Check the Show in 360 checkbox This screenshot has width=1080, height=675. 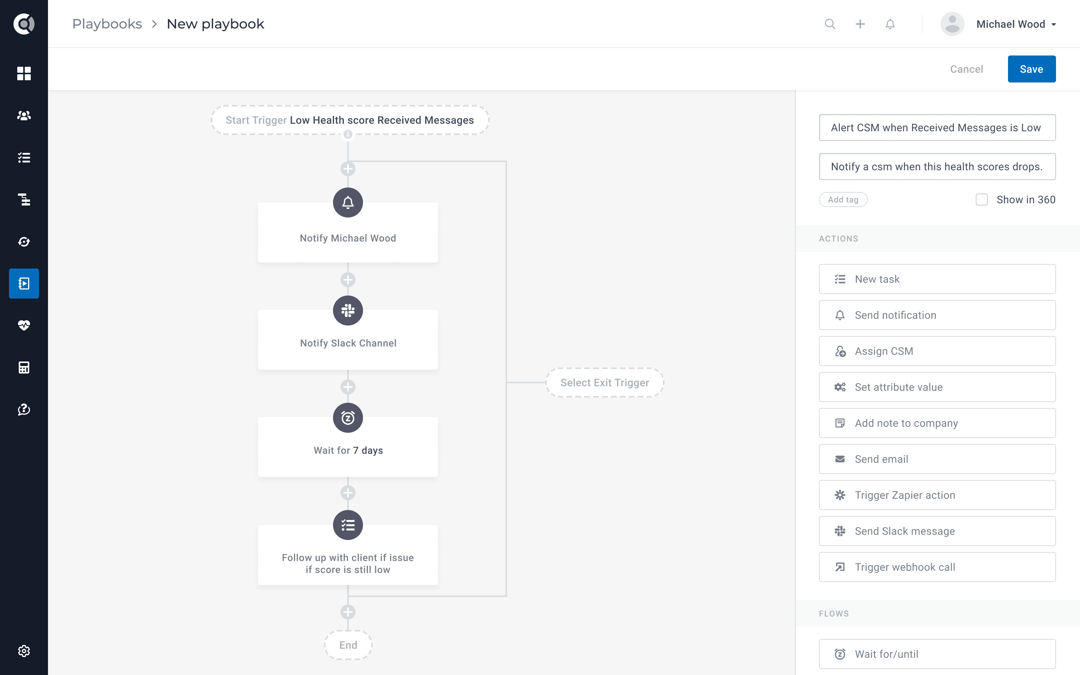[x=981, y=199]
